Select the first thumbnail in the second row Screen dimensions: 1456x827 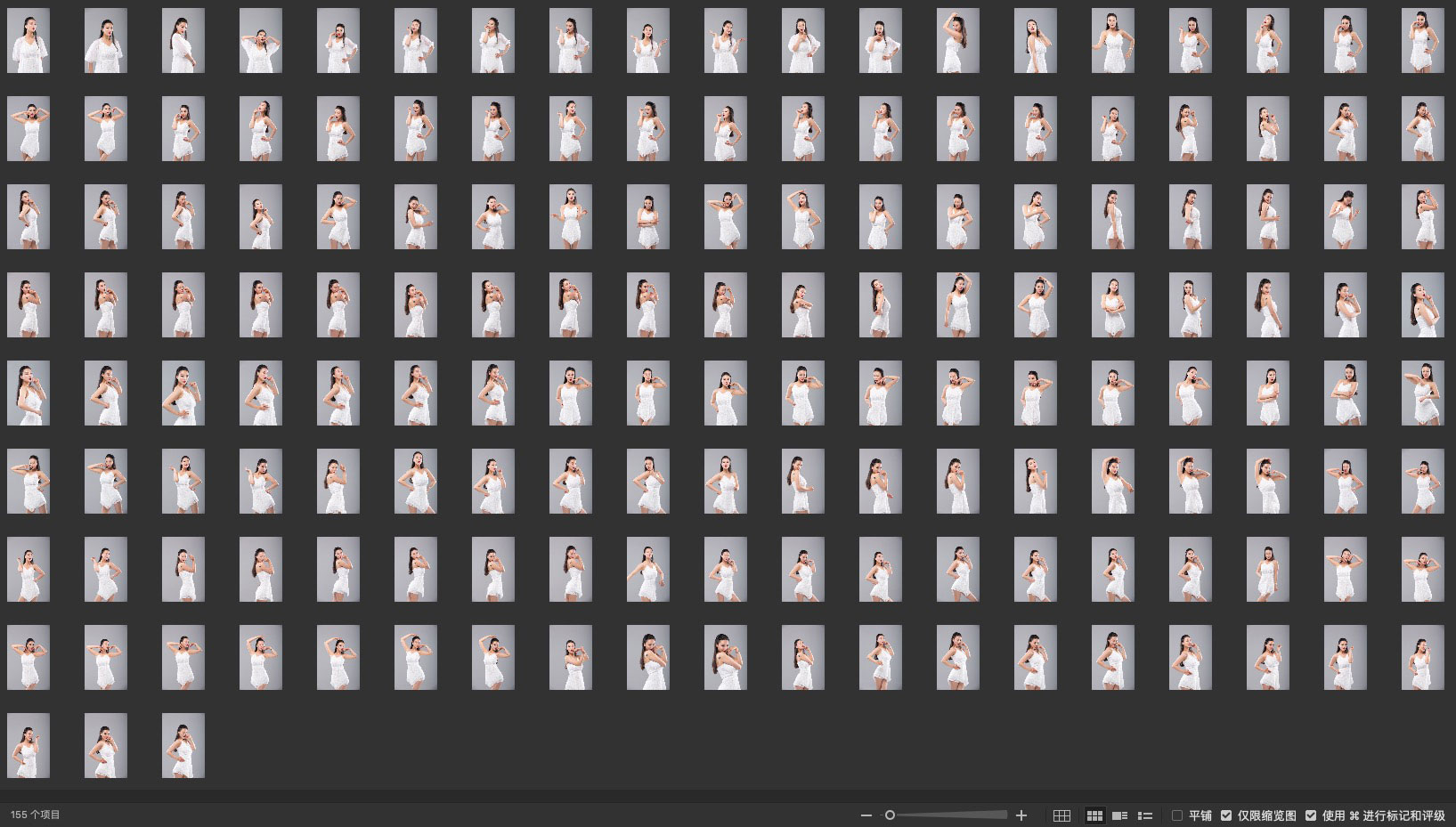[28, 129]
